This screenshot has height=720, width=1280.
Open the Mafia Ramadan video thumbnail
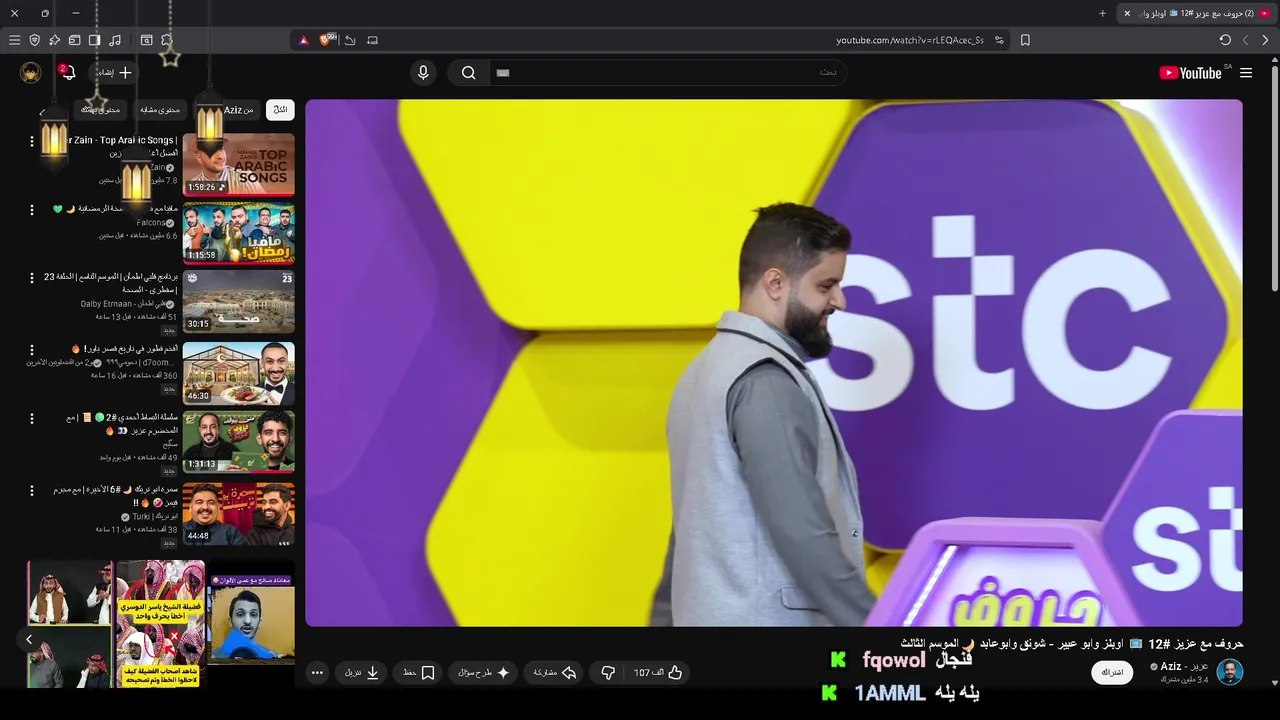click(x=238, y=233)
